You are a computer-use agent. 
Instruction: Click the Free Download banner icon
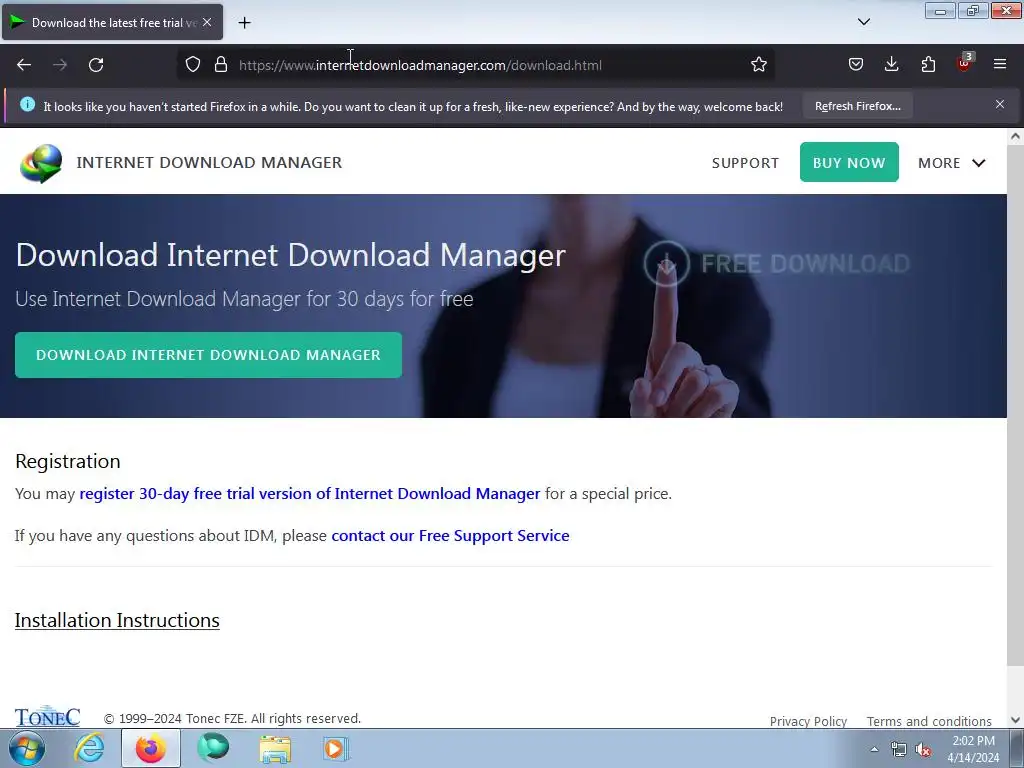(x=666, y=263)
